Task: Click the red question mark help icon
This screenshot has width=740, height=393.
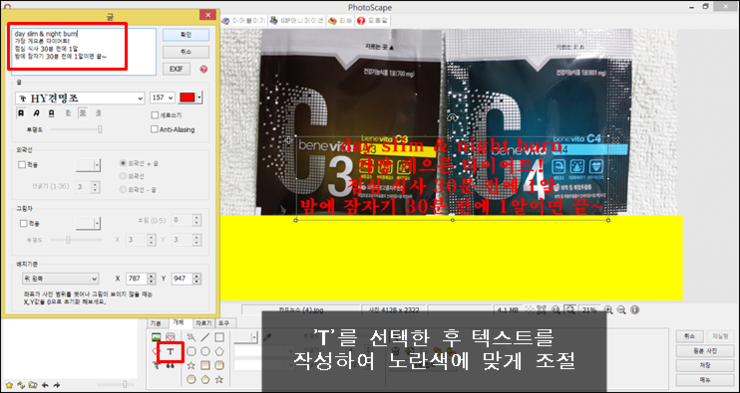Action: click(203, 69)
